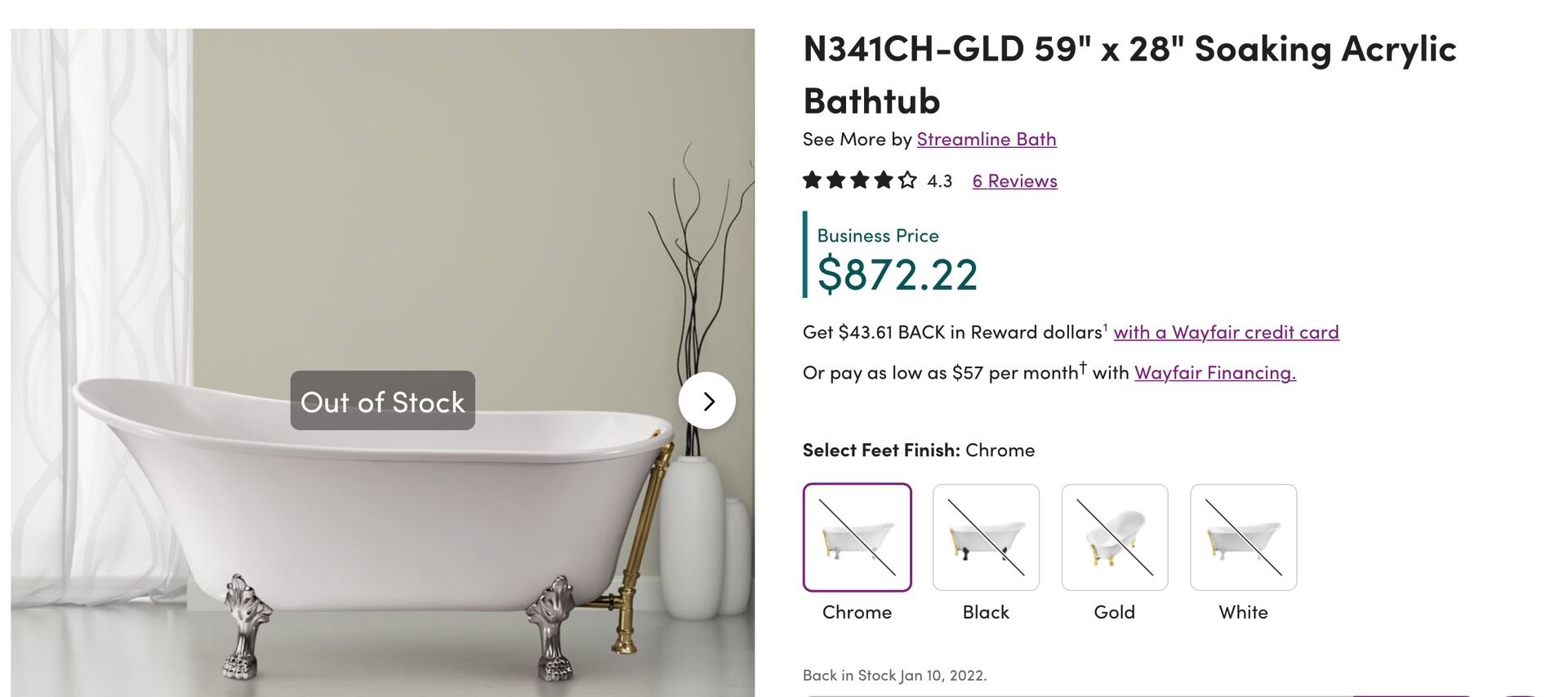Image resolution: width=1568 pixels, height=697 pixels.
Task: Open the 6 Reviews link
Action: [x=1013, y=180]
